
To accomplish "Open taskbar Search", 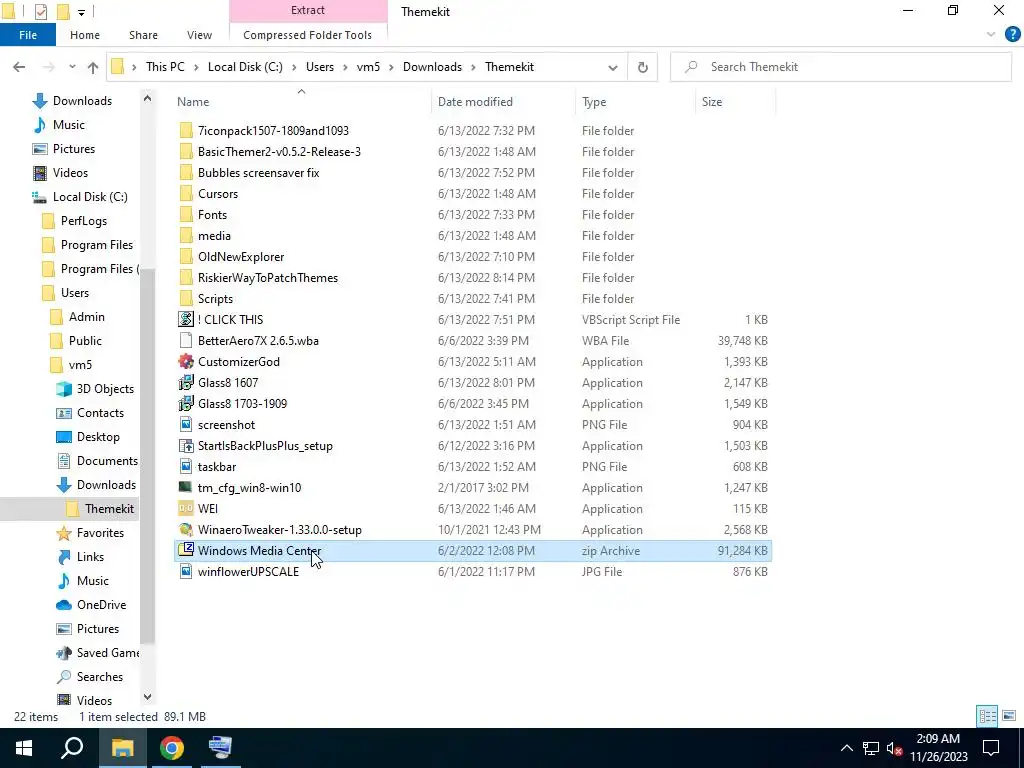I will pyautogui.click(x=72, y=748).
